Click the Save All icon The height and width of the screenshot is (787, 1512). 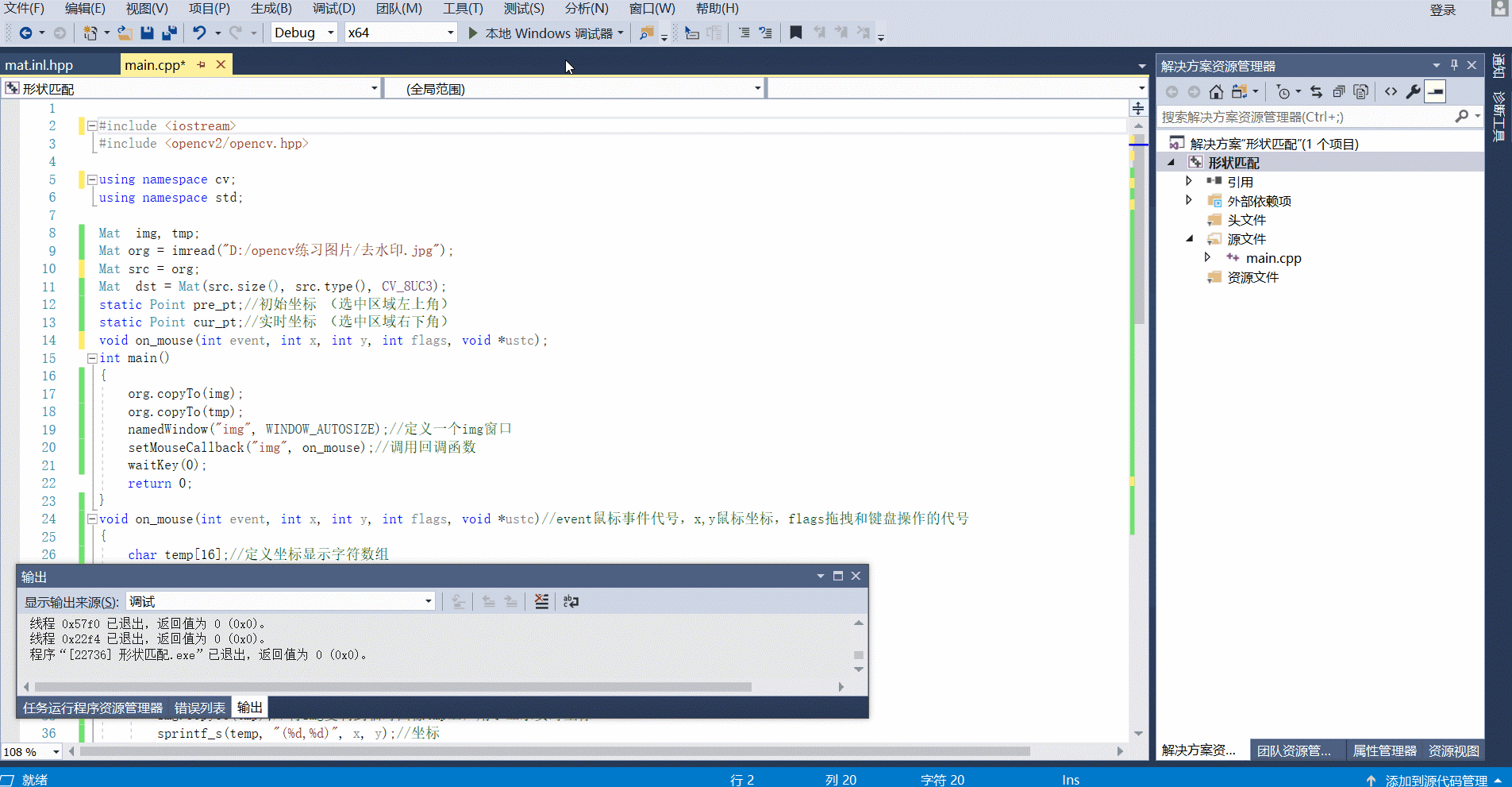[x=169, y=33]
